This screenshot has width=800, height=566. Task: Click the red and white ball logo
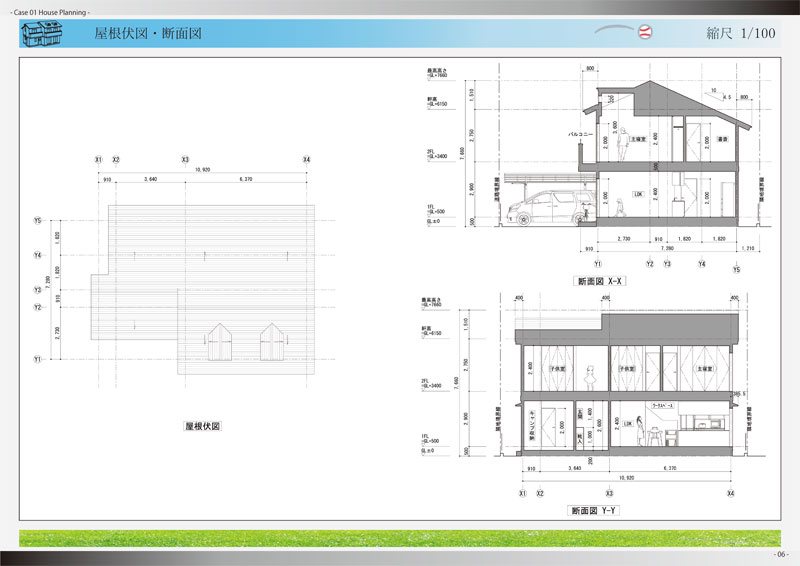click(645, 32)
